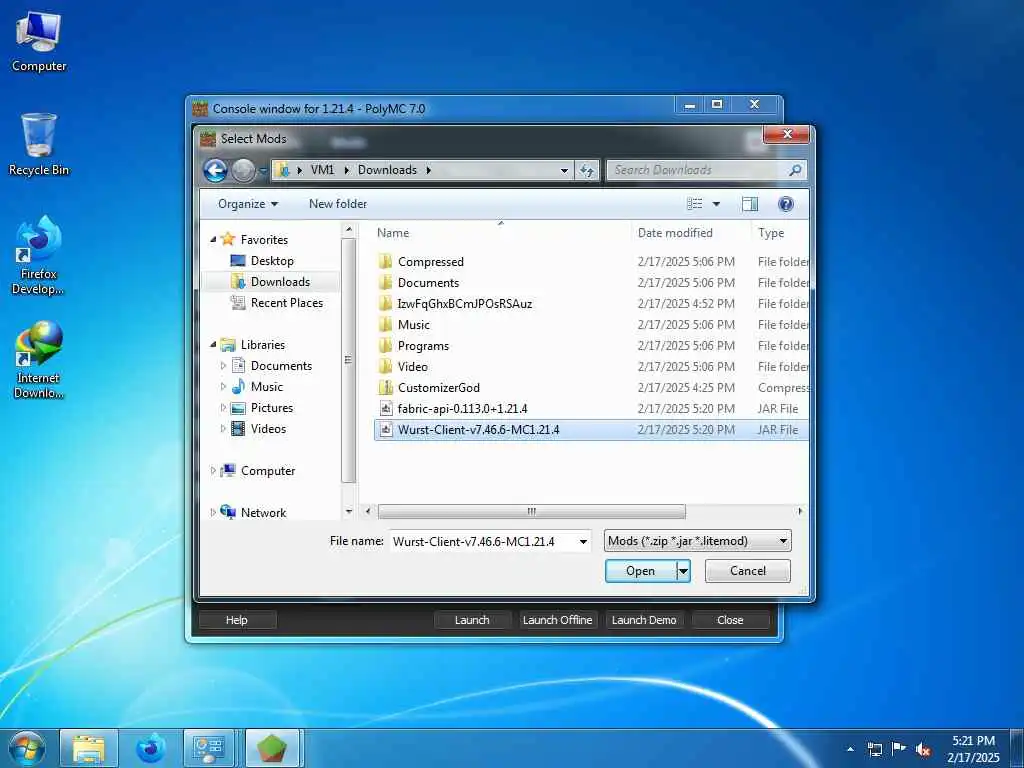This screenshot has width=1024, height=768.
Task: Open the Windows Start menu
Action: point(27,748)
